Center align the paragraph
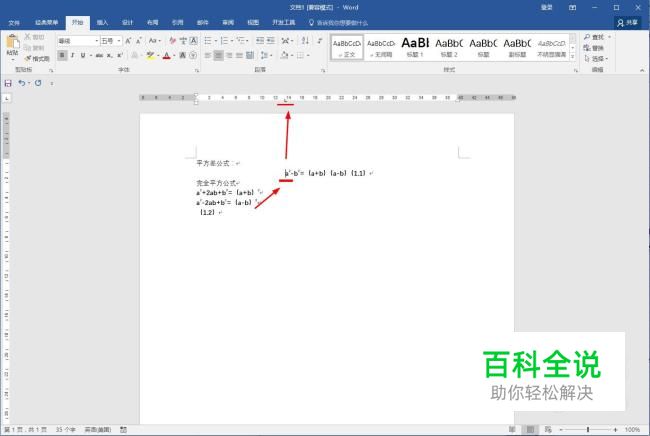650x436 pixels. 218,55
